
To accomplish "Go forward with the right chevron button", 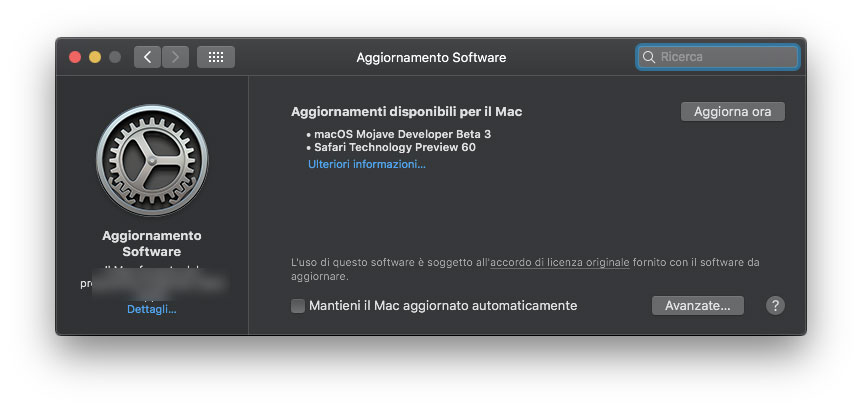I will pyautogui.click(x=175, y=57).
